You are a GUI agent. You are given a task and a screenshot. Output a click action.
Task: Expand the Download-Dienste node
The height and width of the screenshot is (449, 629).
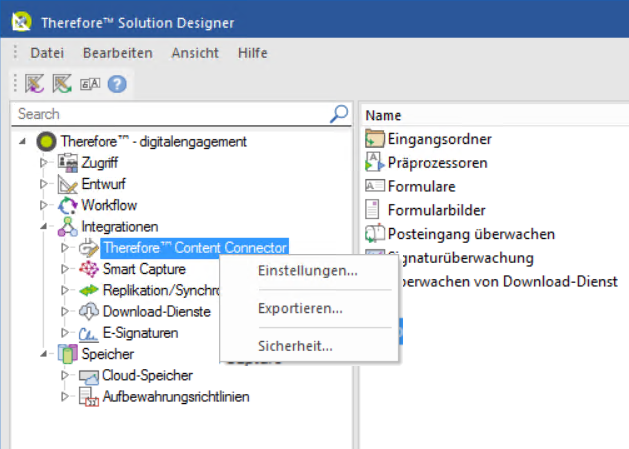pyautogui.click(x=64, y=311)
